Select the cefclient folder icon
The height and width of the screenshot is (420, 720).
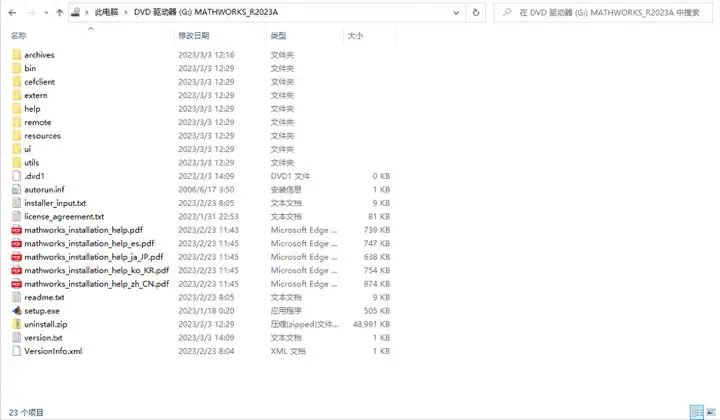pyautogui.click(x=17, y=82)
